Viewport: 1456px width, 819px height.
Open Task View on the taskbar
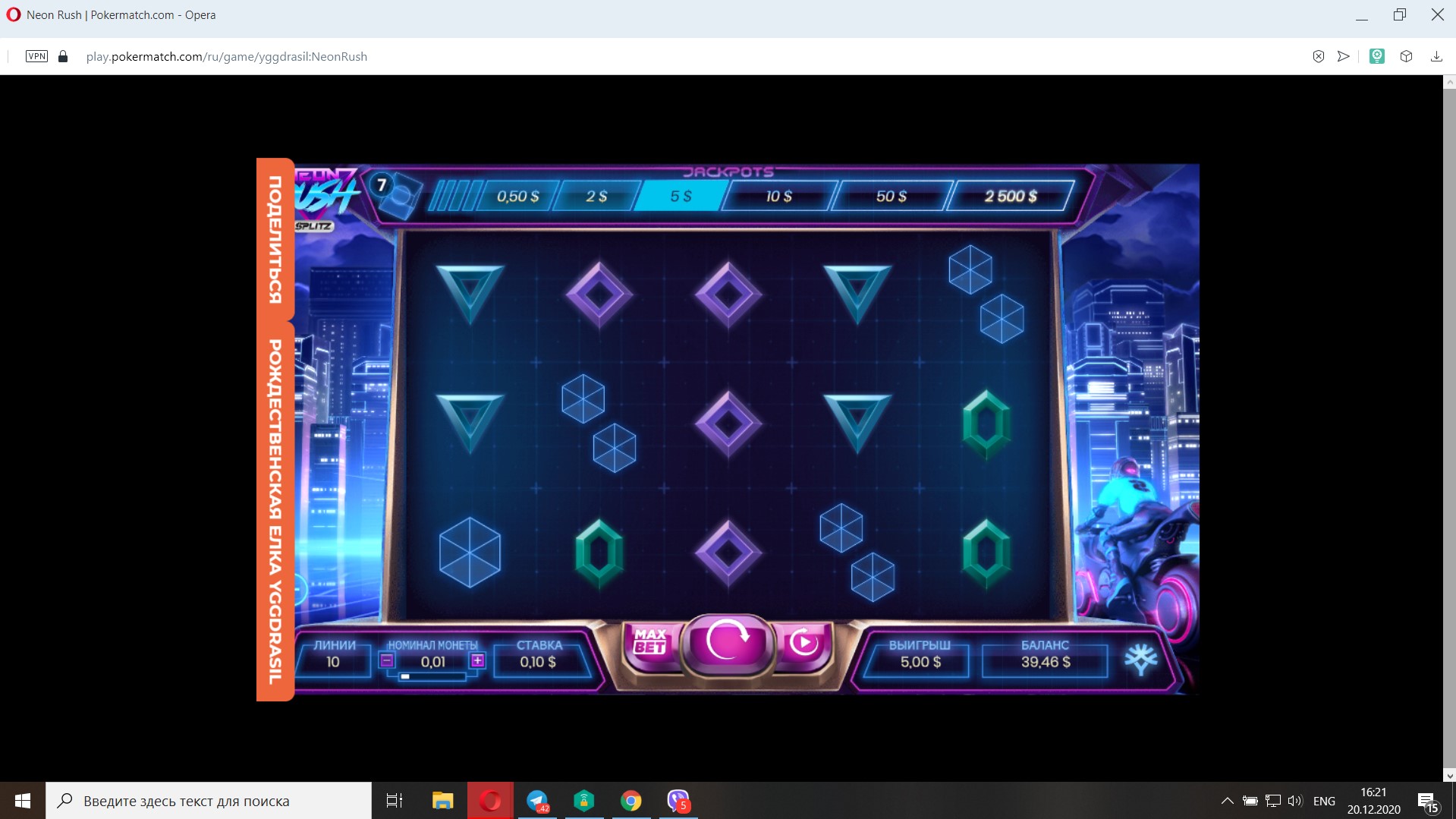[395, 801]
